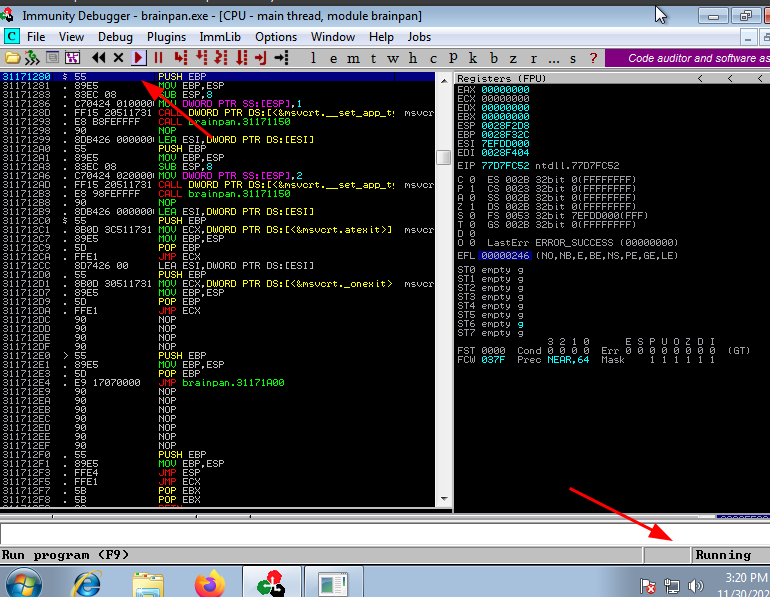Select the JMP ESP row at 311712F3
The image size is (770, 597).
(218, 472)
